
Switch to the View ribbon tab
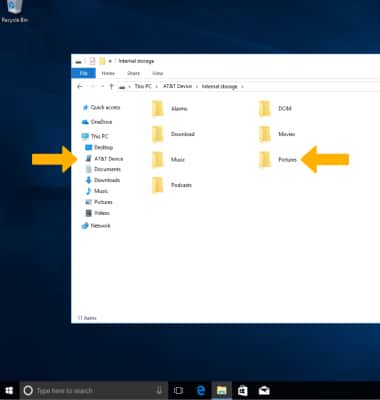(x=158, y=73)
